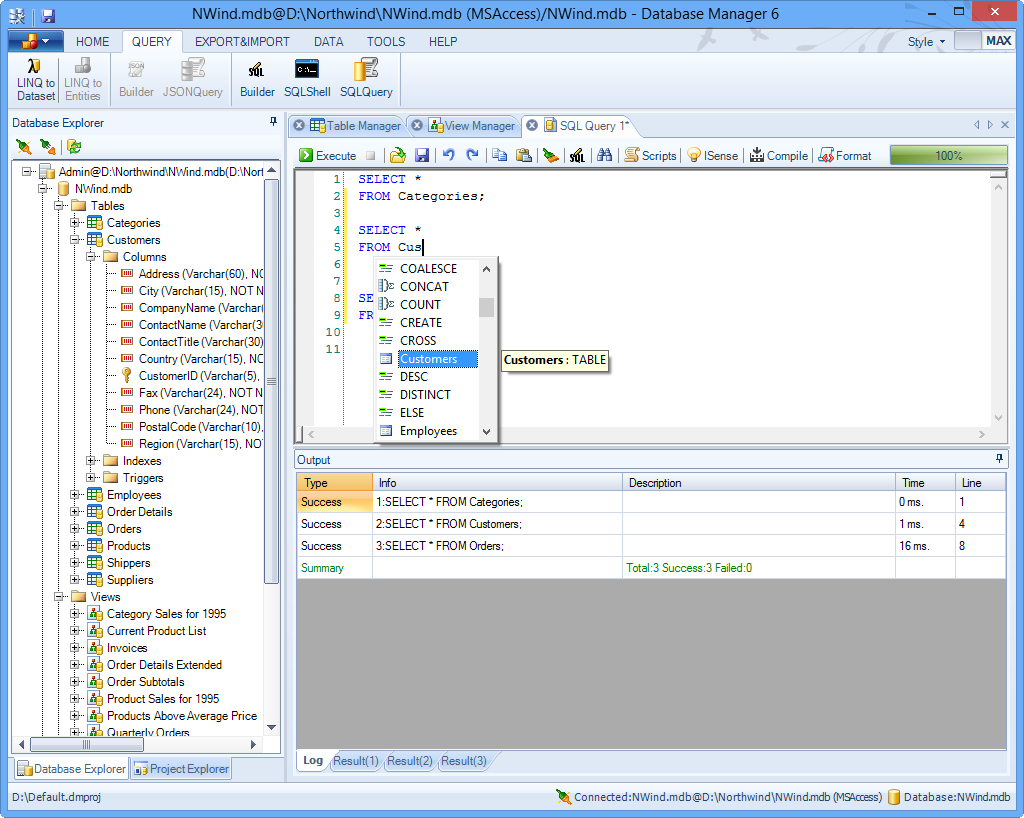Viewport: 1024px width, 818px height.
Task: Expand the Indexes folder
Action: click(x=91, y=461)
